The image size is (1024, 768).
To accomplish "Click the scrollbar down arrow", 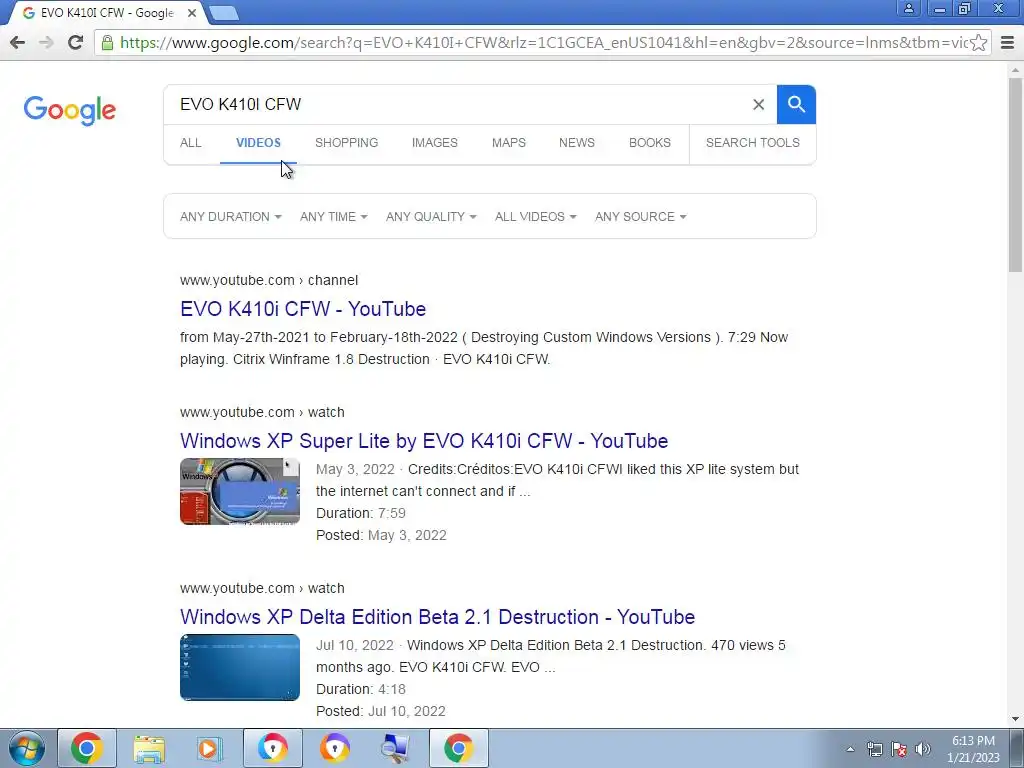I will click(1015, 719).
